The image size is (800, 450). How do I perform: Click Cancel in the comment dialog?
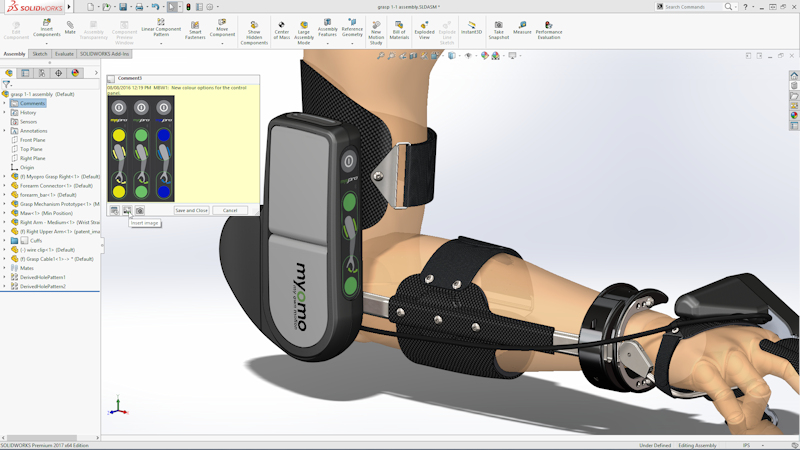(230, 210)
